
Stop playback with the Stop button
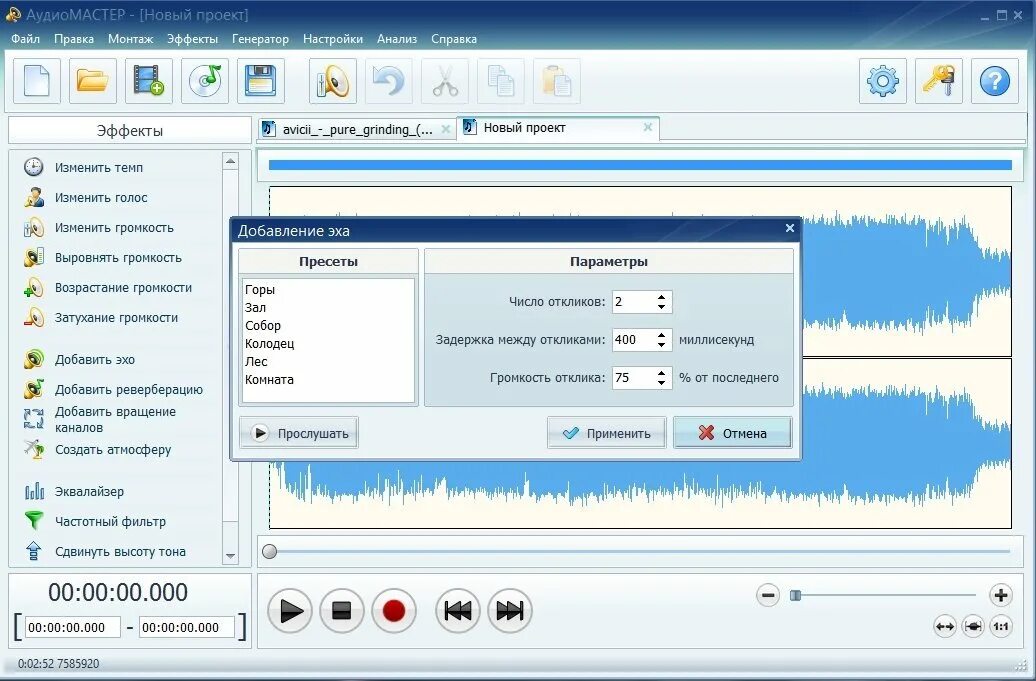pos(342,611)
